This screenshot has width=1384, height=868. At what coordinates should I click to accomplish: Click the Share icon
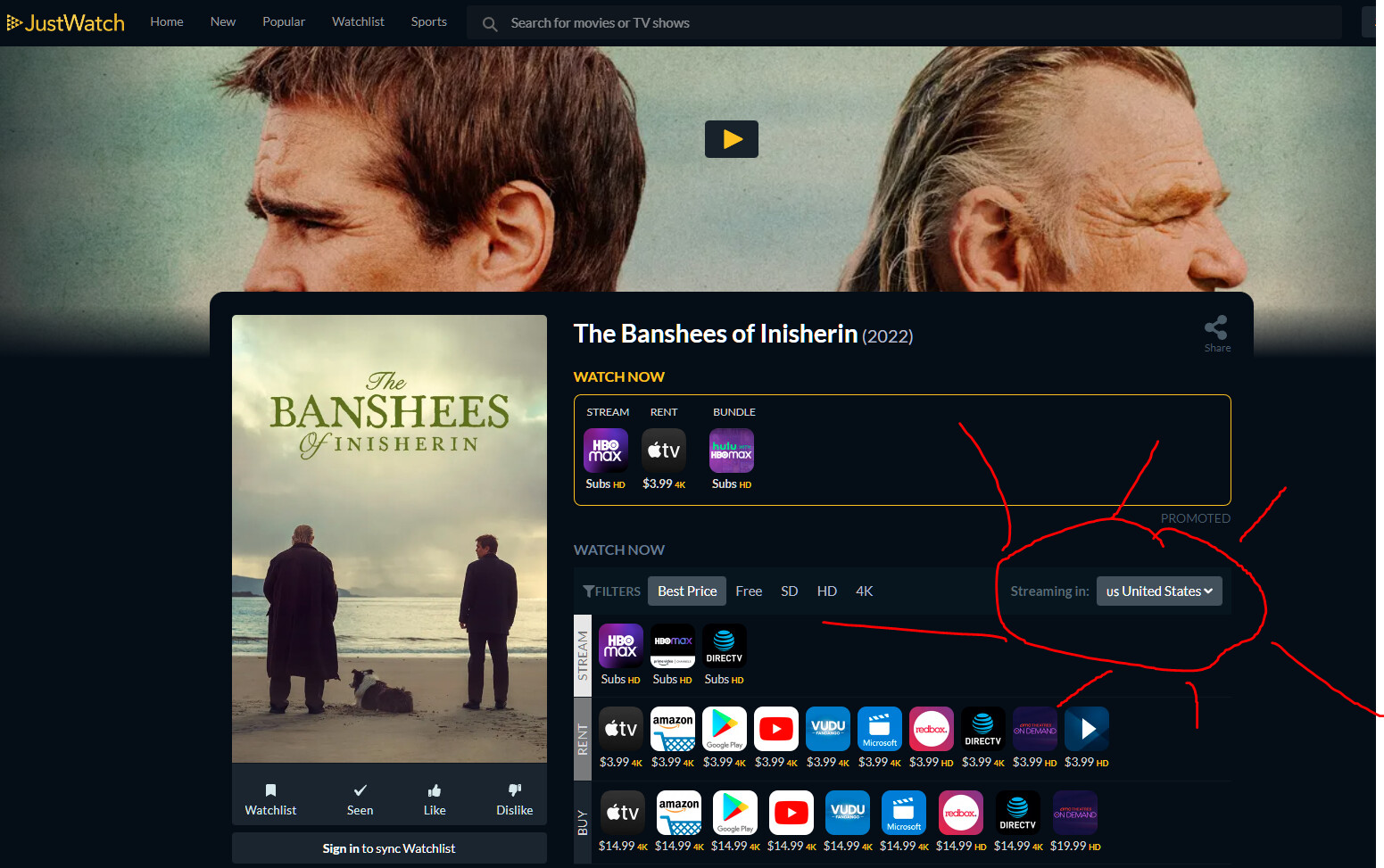(x=1216, y=335)
